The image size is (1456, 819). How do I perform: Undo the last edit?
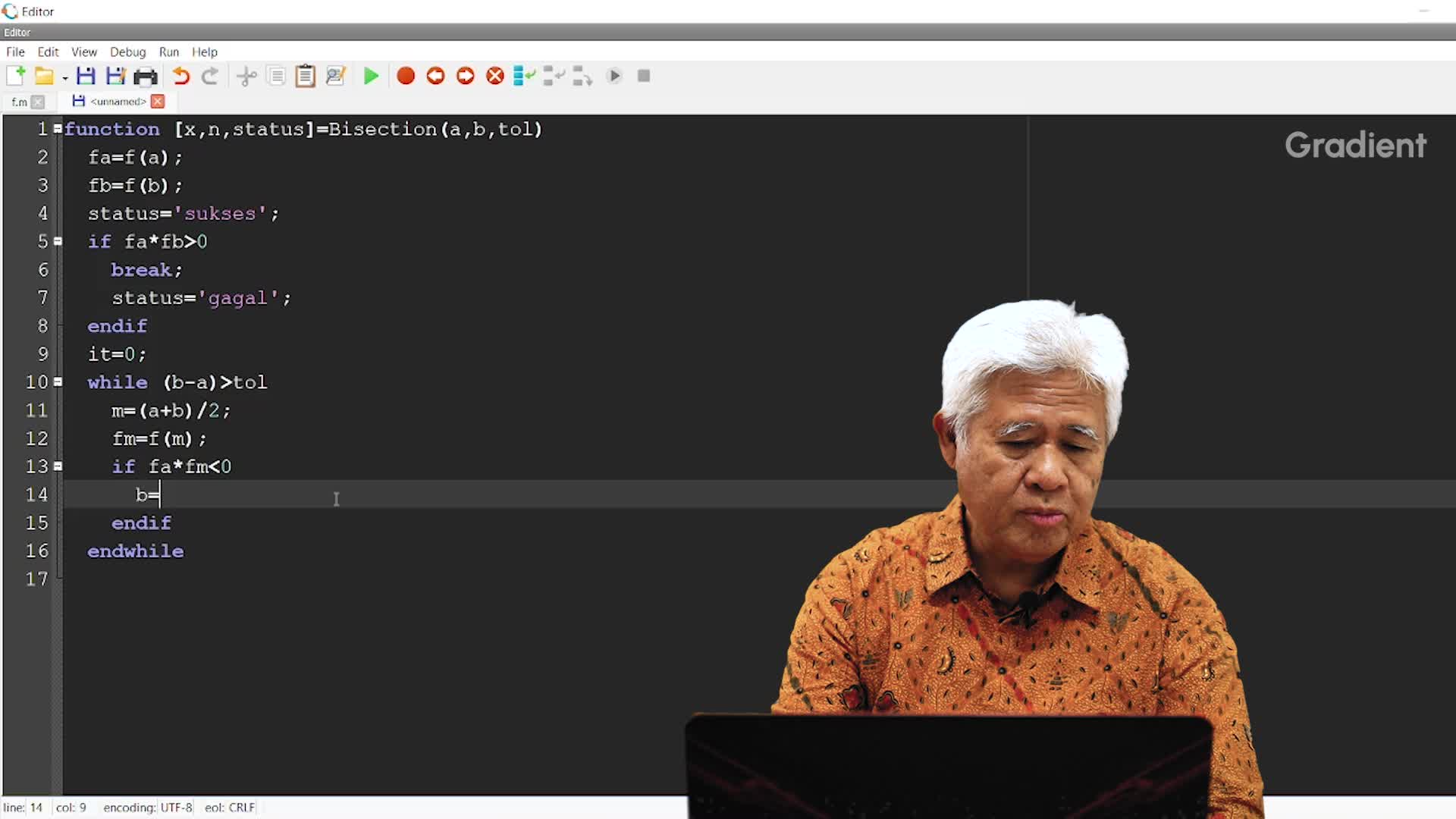click(x=180, y=76)
